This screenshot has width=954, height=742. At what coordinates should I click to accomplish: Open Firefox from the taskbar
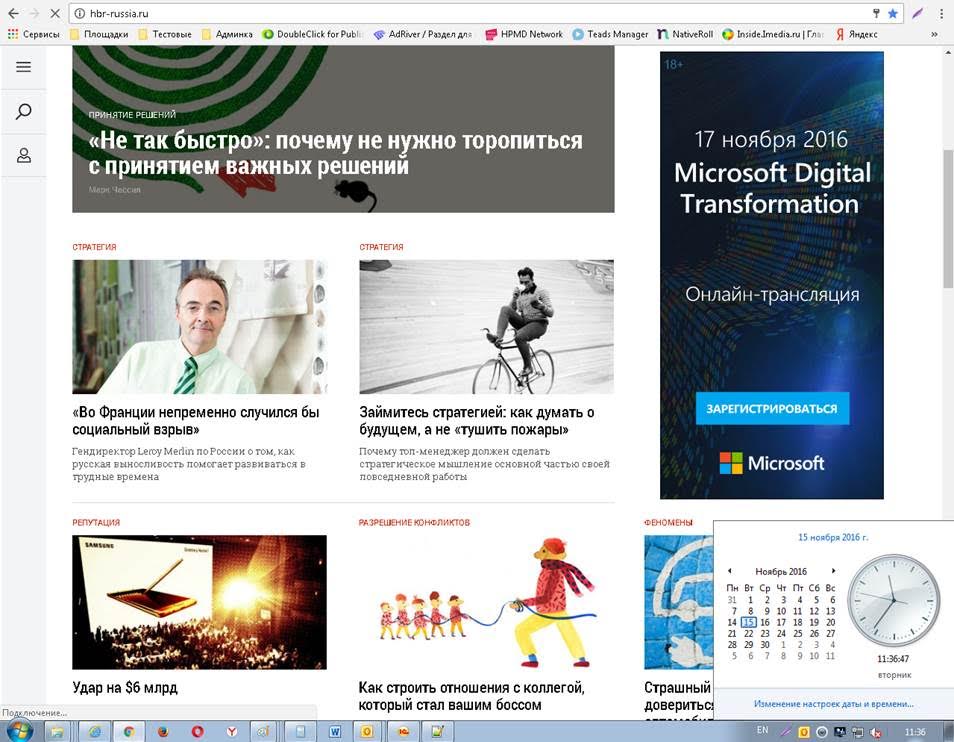[162, 732]
